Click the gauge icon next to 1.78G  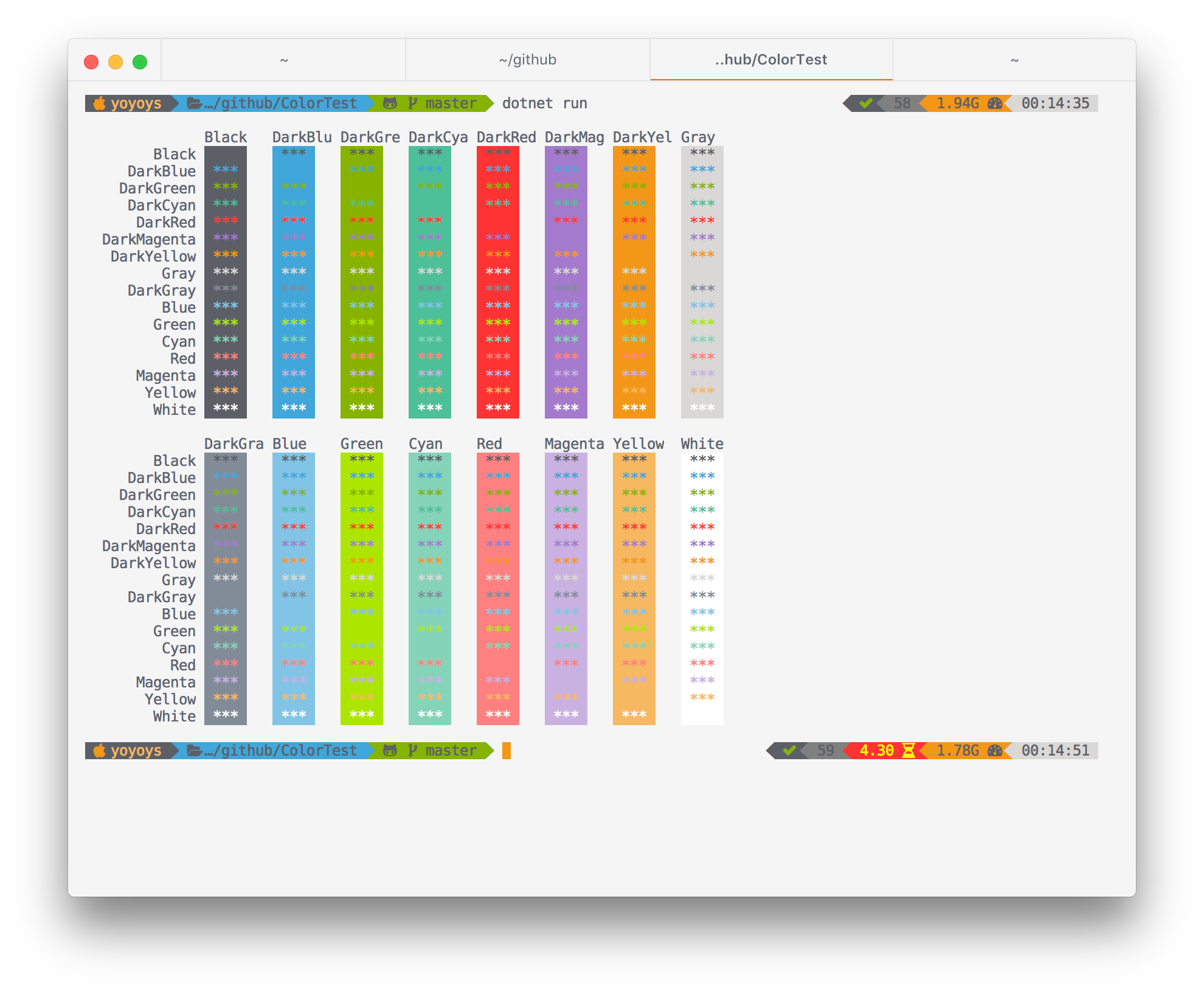[x=995, y=751]
